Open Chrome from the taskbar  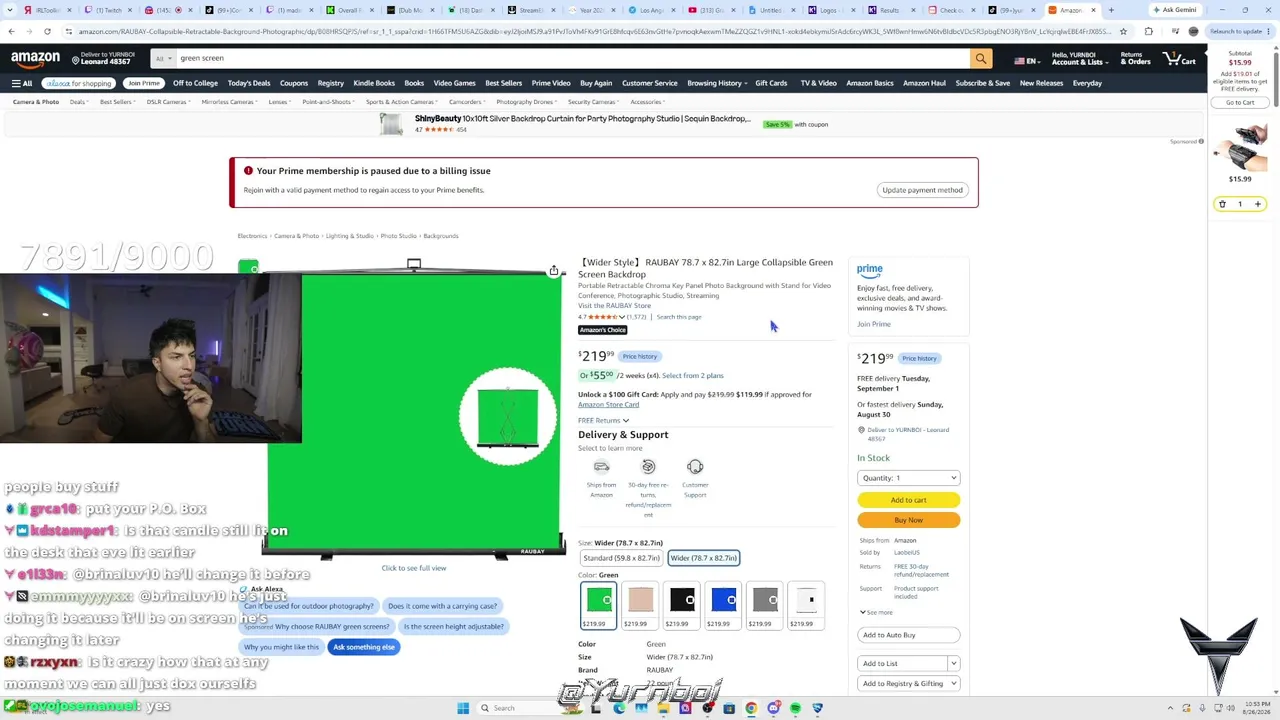[x=751, y=708]
